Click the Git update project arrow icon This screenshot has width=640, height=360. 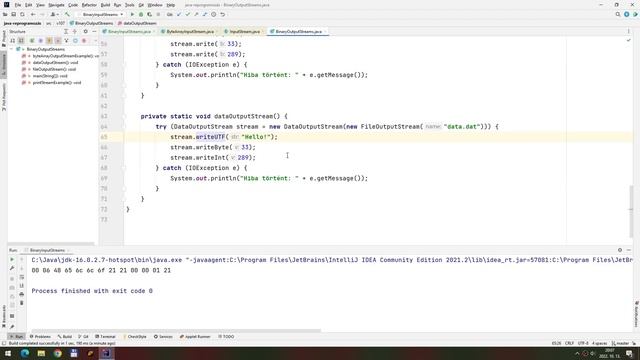[x=179, y=14]
